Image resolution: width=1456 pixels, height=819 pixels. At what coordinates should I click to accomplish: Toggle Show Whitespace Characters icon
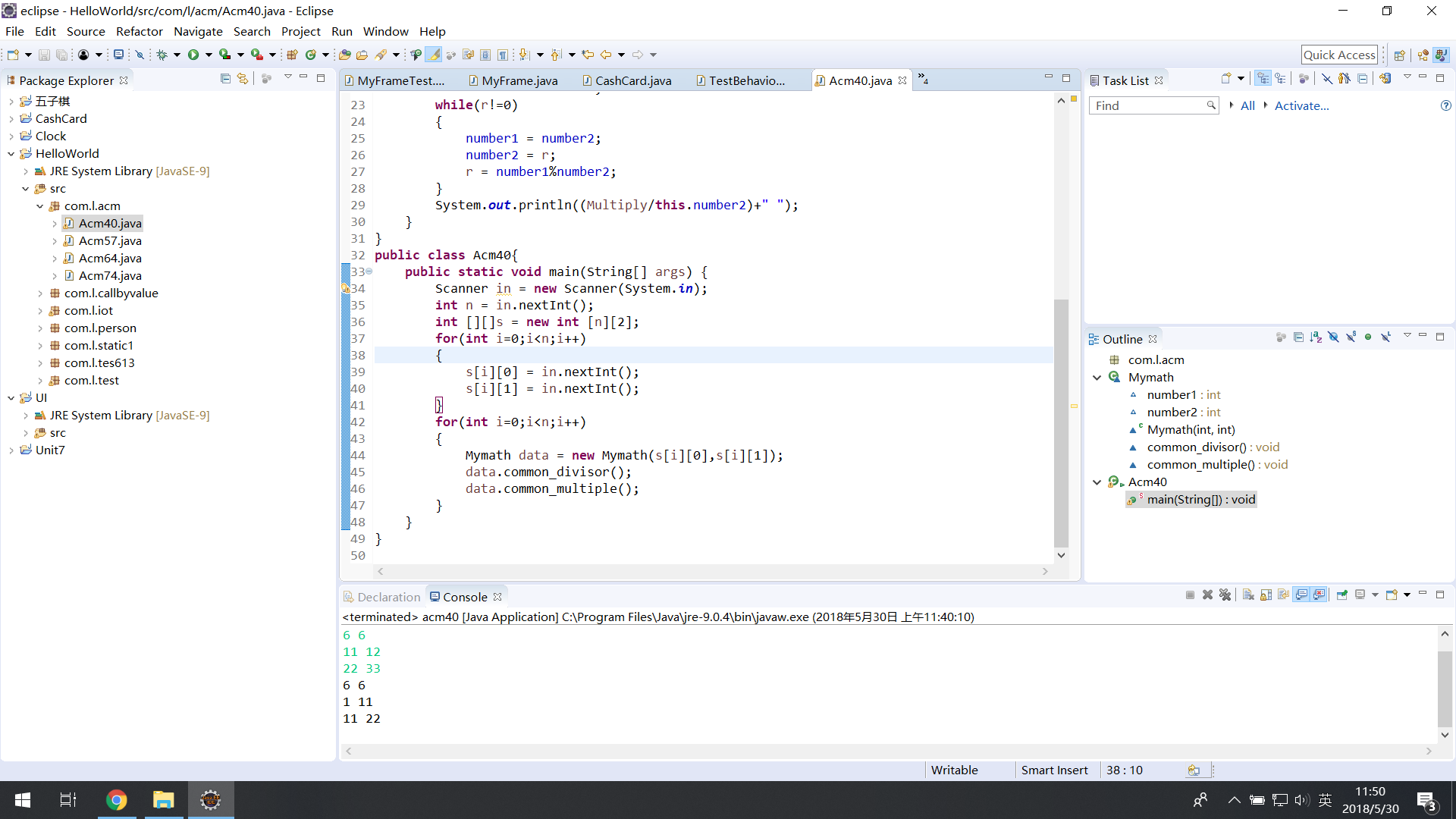click(502, 55)
